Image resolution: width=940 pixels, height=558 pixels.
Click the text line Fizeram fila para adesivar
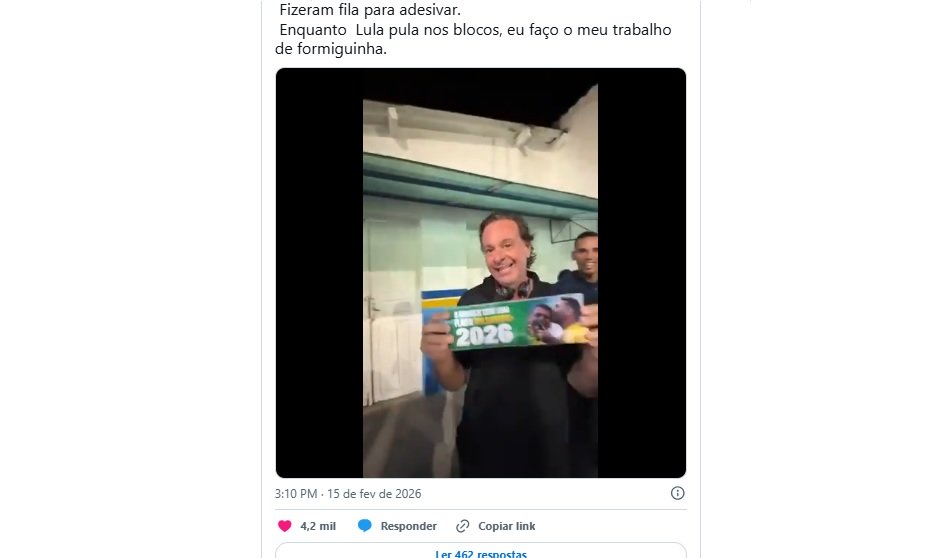(x=370, y=10)
